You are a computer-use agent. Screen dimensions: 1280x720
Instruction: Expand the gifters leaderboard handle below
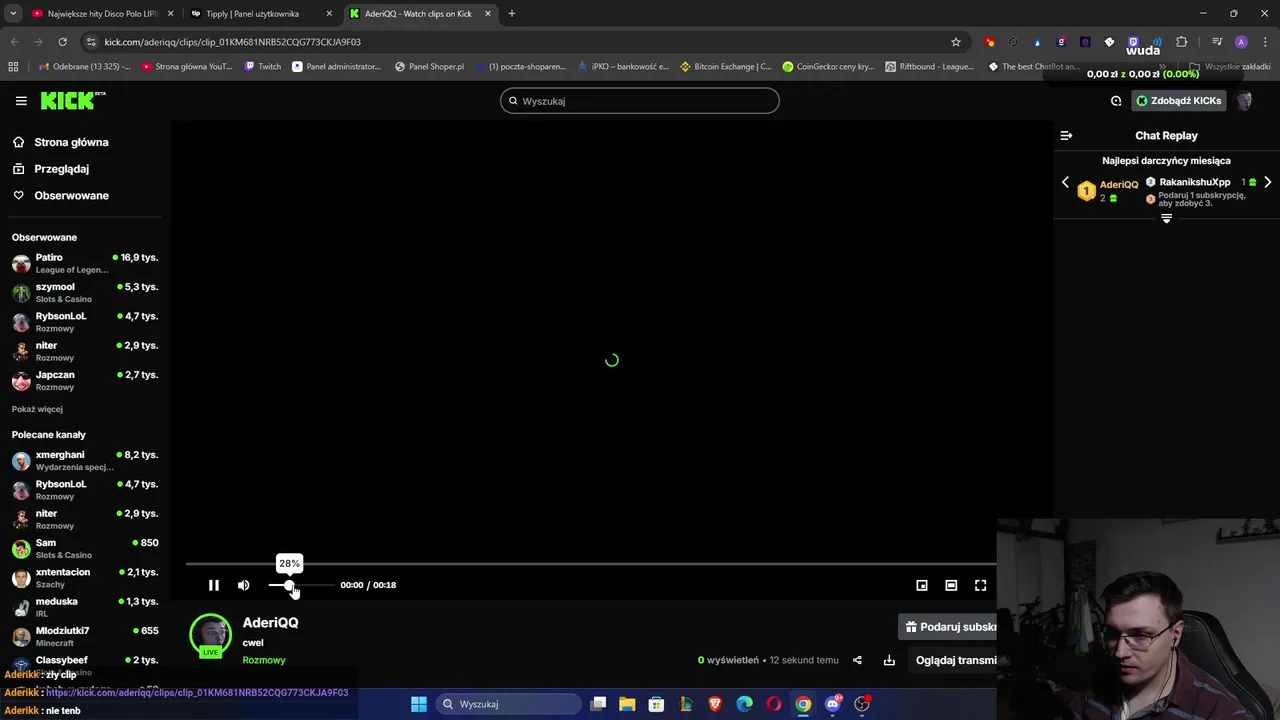point(1166,218)
